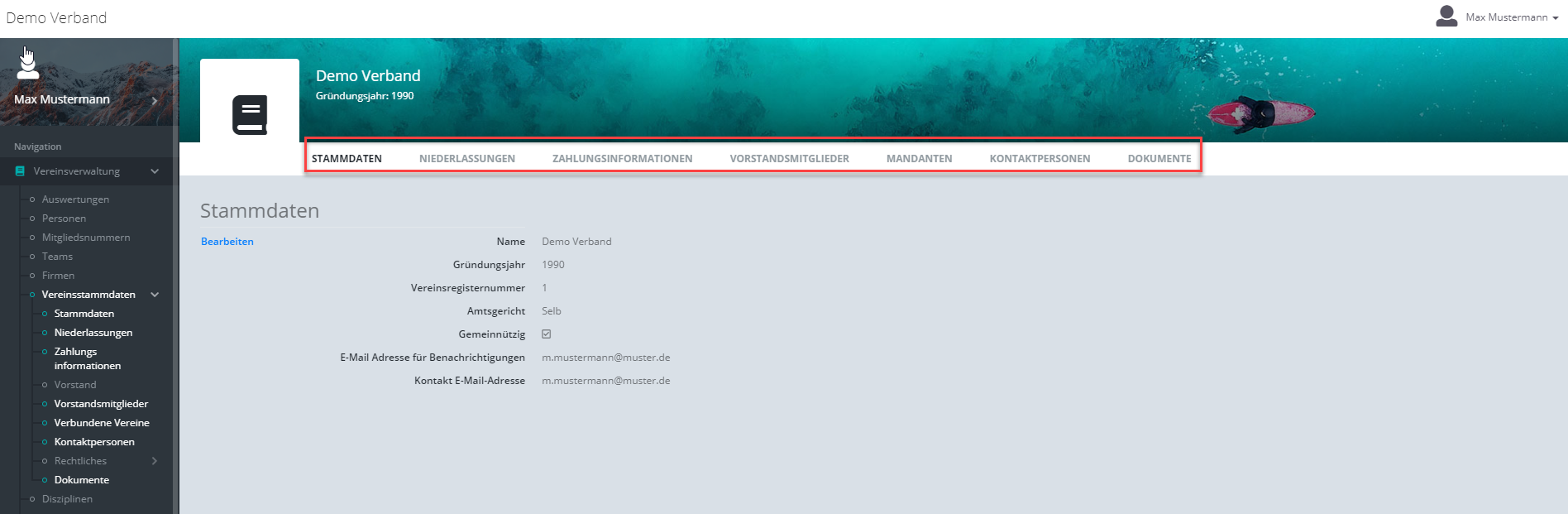The width and height of the screenshot is (1568, 514).
Task: Open the Max Mustermann dropdown at top right
Action: (x=1512, y=17)
